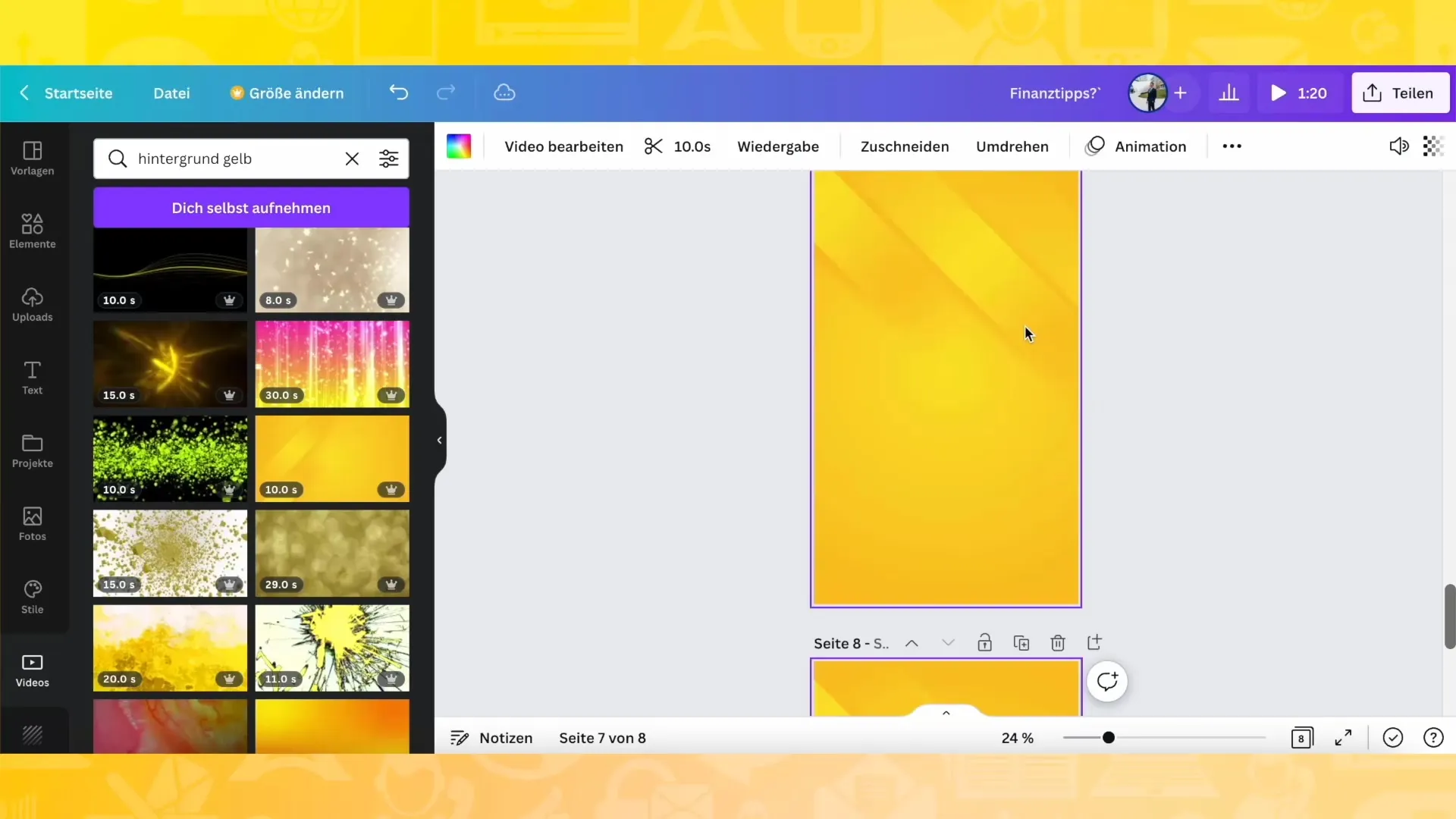Open the Elemente sidebar tab

tap(32, 231)
